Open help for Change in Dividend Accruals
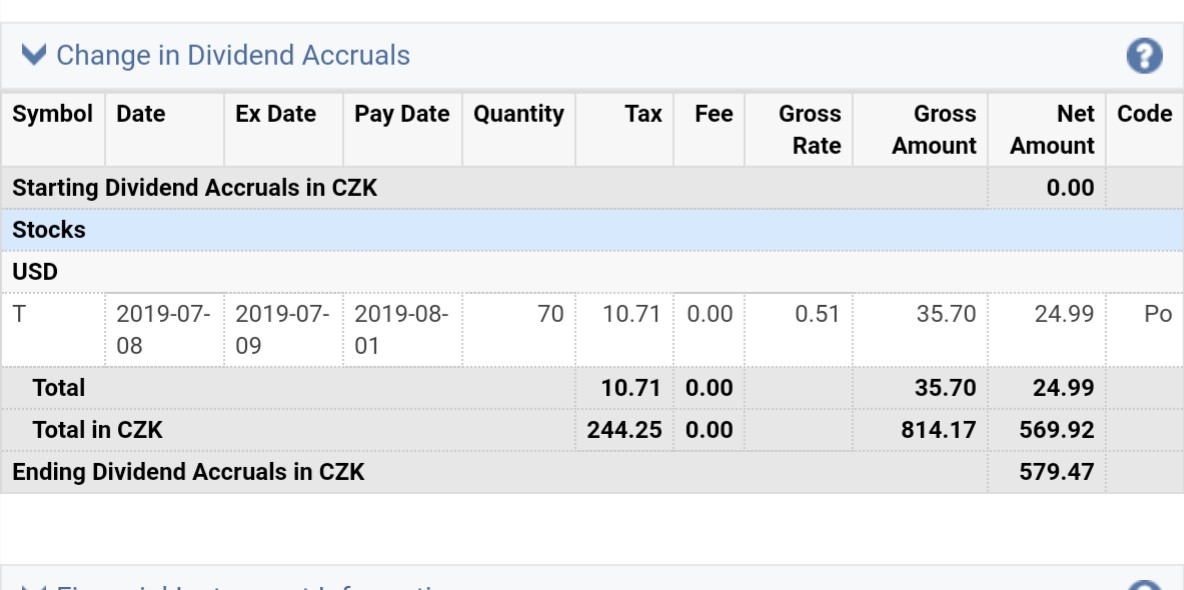Image resolution: width=1184 pixels, height=590 pixels. click(1144, 56)
